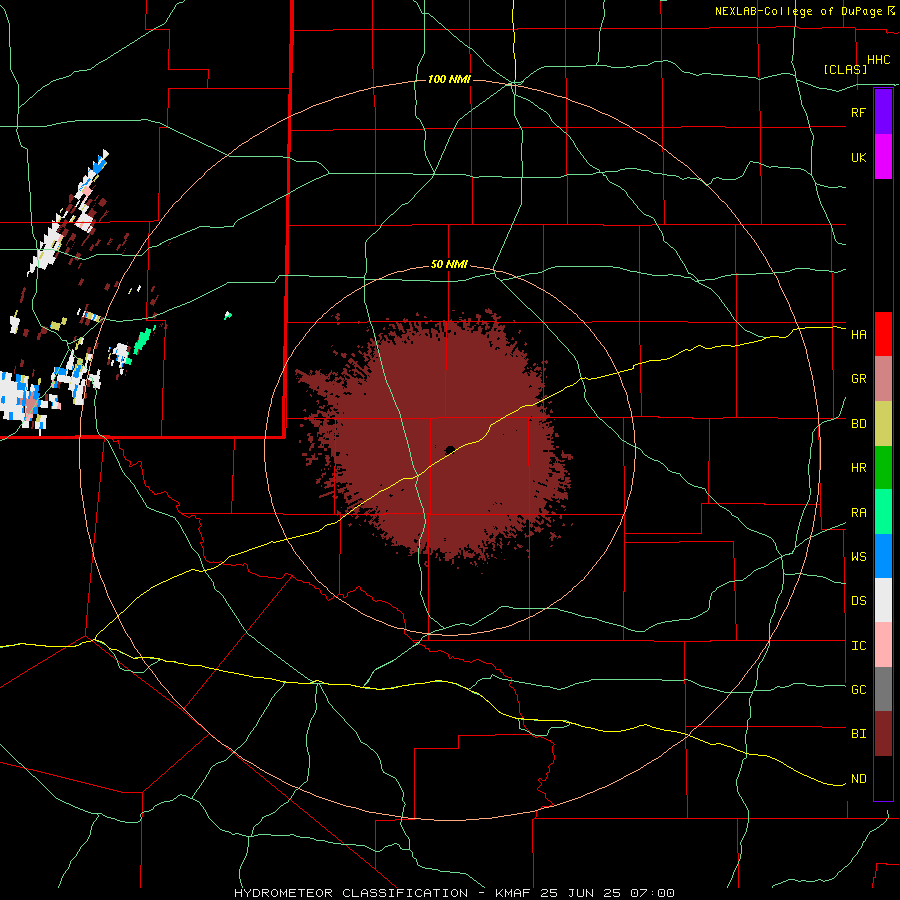Screen dimensions: 900x900
Task: Click the purple RF legend color swatch
Action: coord(883,112)
